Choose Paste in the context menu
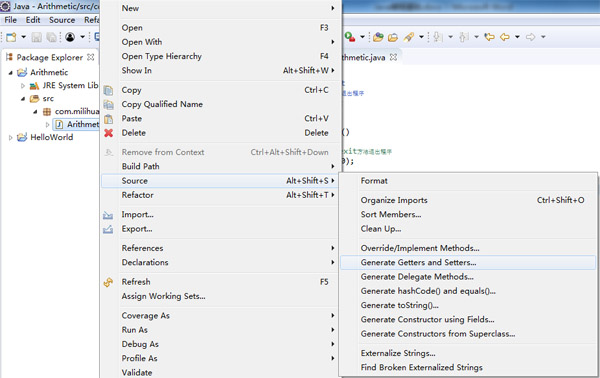Viewport: 600px width, 378px height. pos(220,119)
